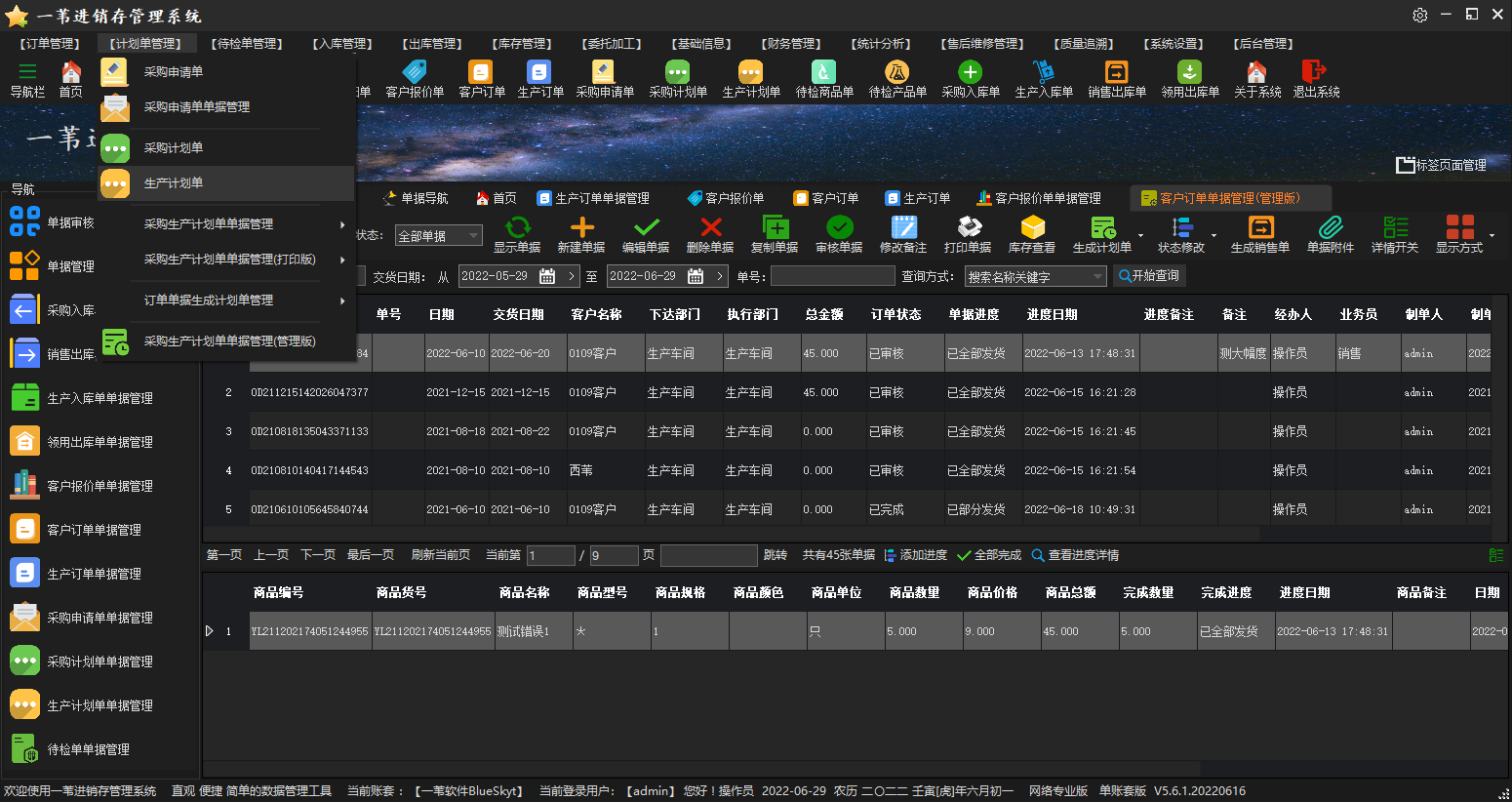
Task: Select 采购生产计划单单据管理(管理版) menu entry
Action: click(x=225, y=341)
